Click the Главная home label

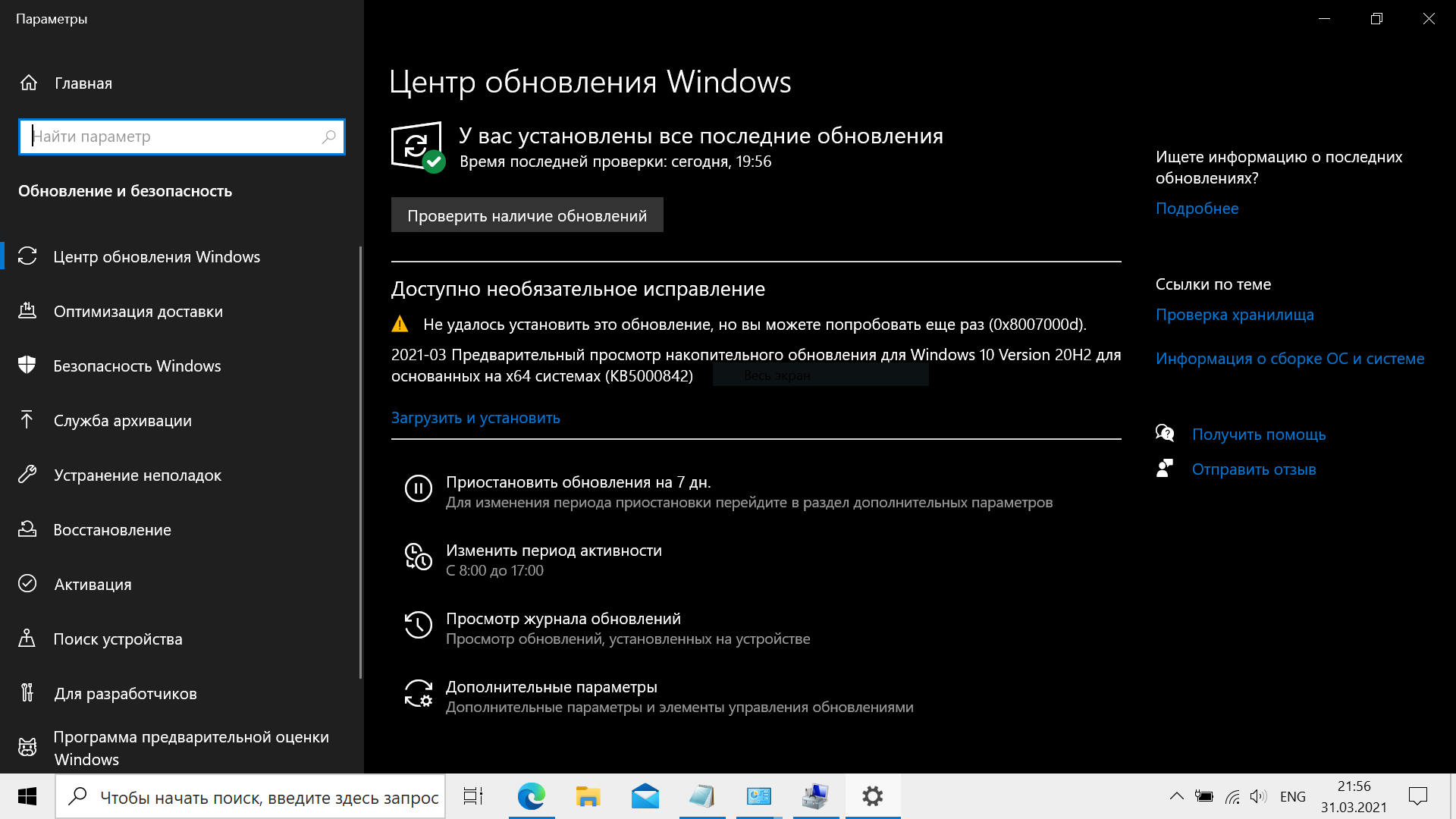click(83, 83)
